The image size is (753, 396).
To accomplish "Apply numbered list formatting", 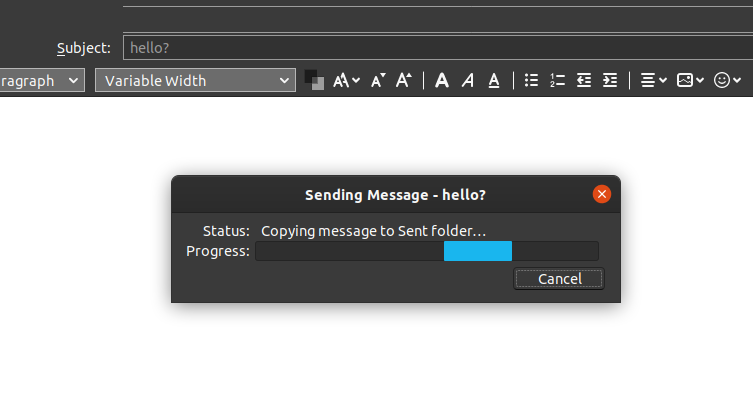I will click(x=557, y=80).
